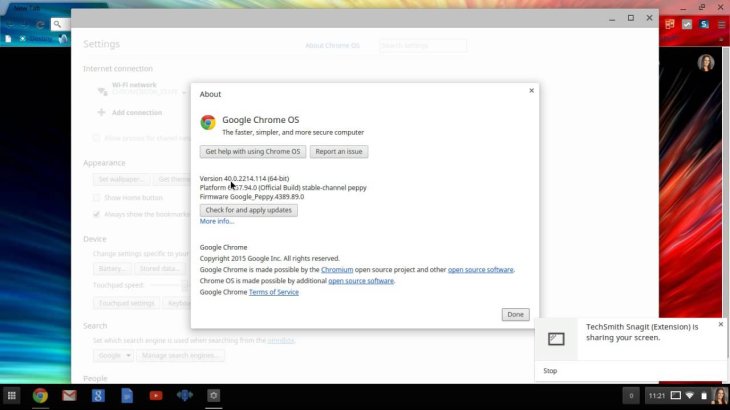730x410 pixels.
Task: Open Wi-Fi status in the system tray
Action: pyautogui.click(x=689, y=396)
